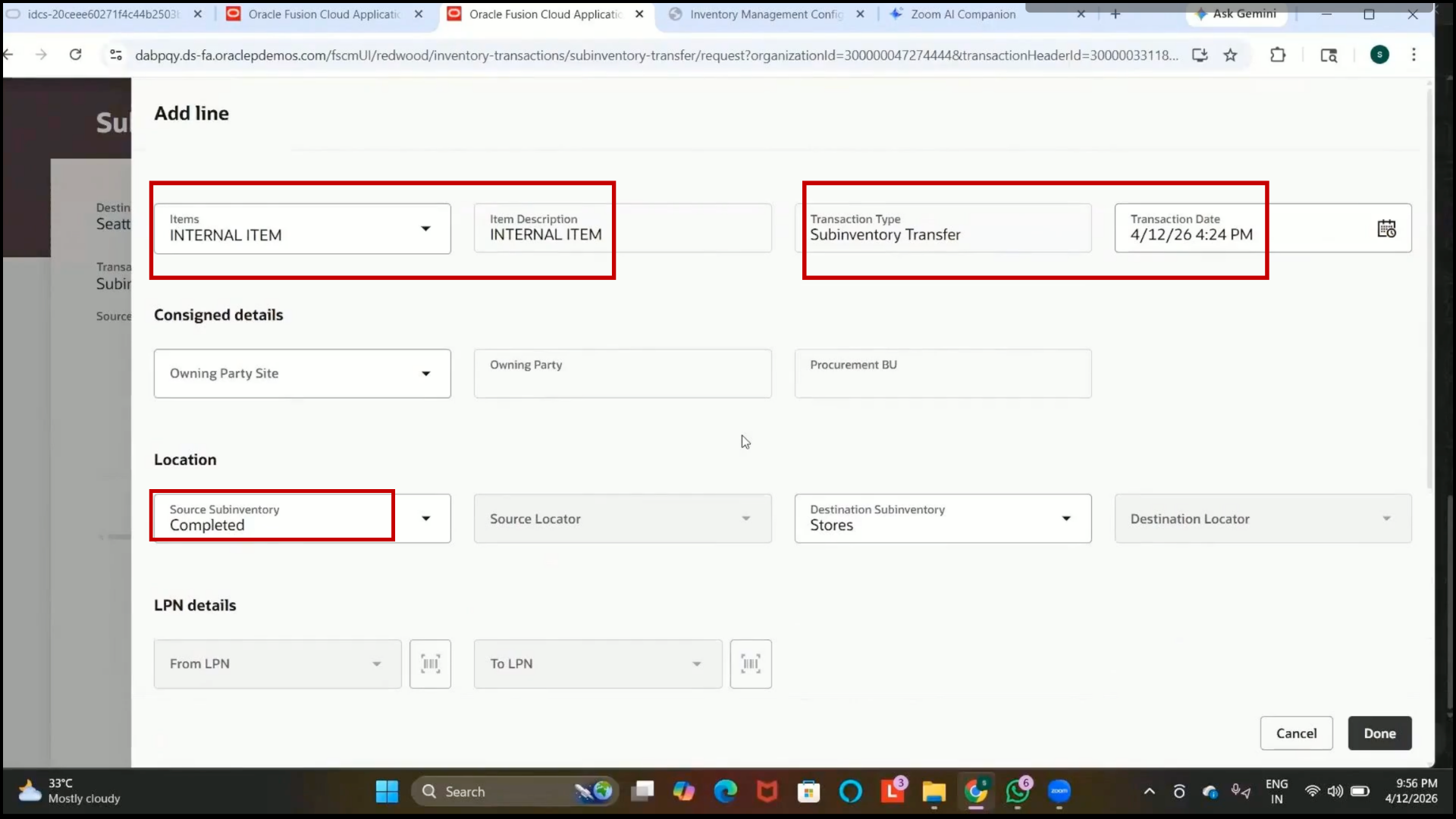The width and height of the screenshot is (1456, 819).
Task: Open Microsoft Store from the taskbar
Action: click(x=808, y=792)
